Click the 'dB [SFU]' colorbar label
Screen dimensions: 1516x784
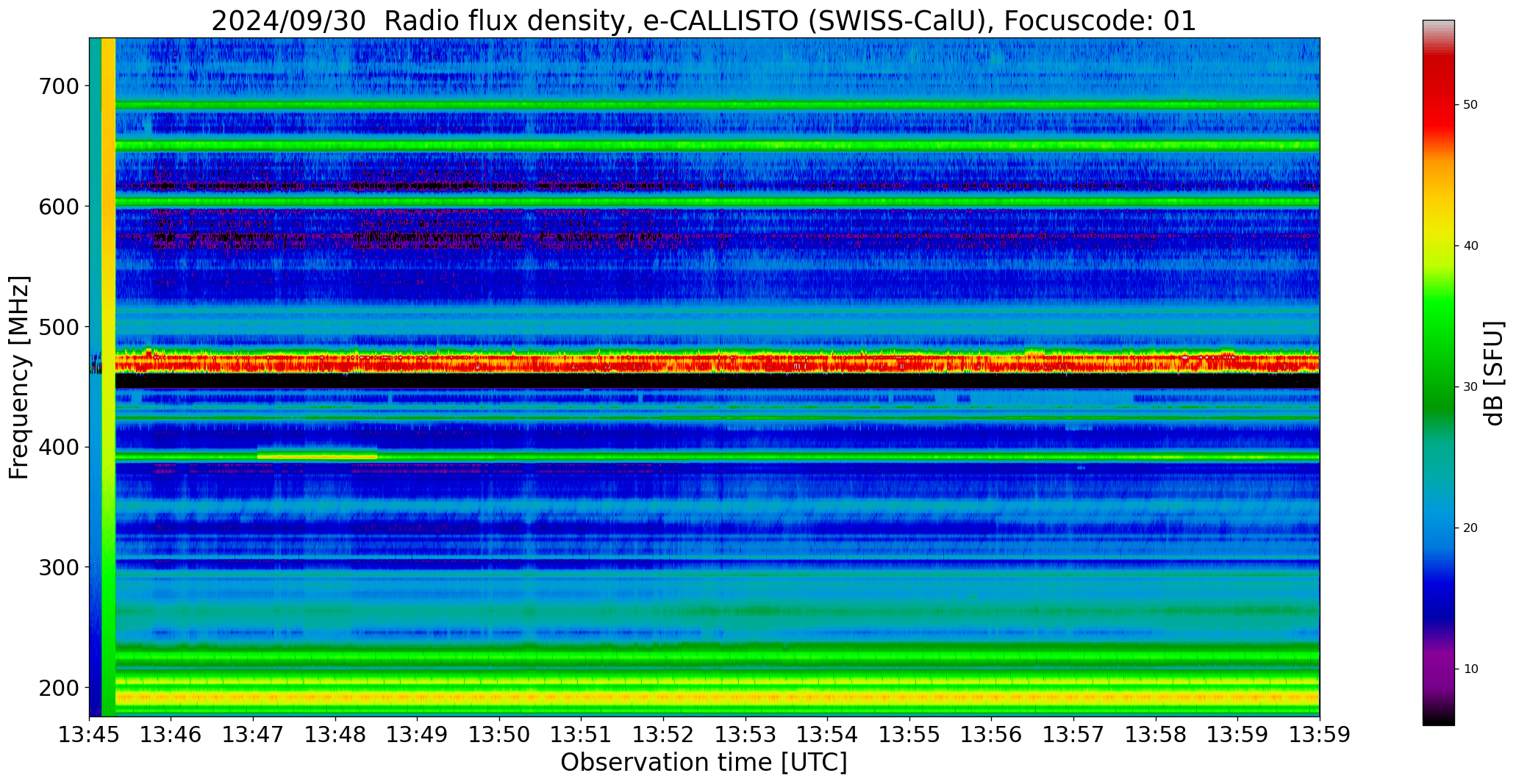click(1494, 373)
